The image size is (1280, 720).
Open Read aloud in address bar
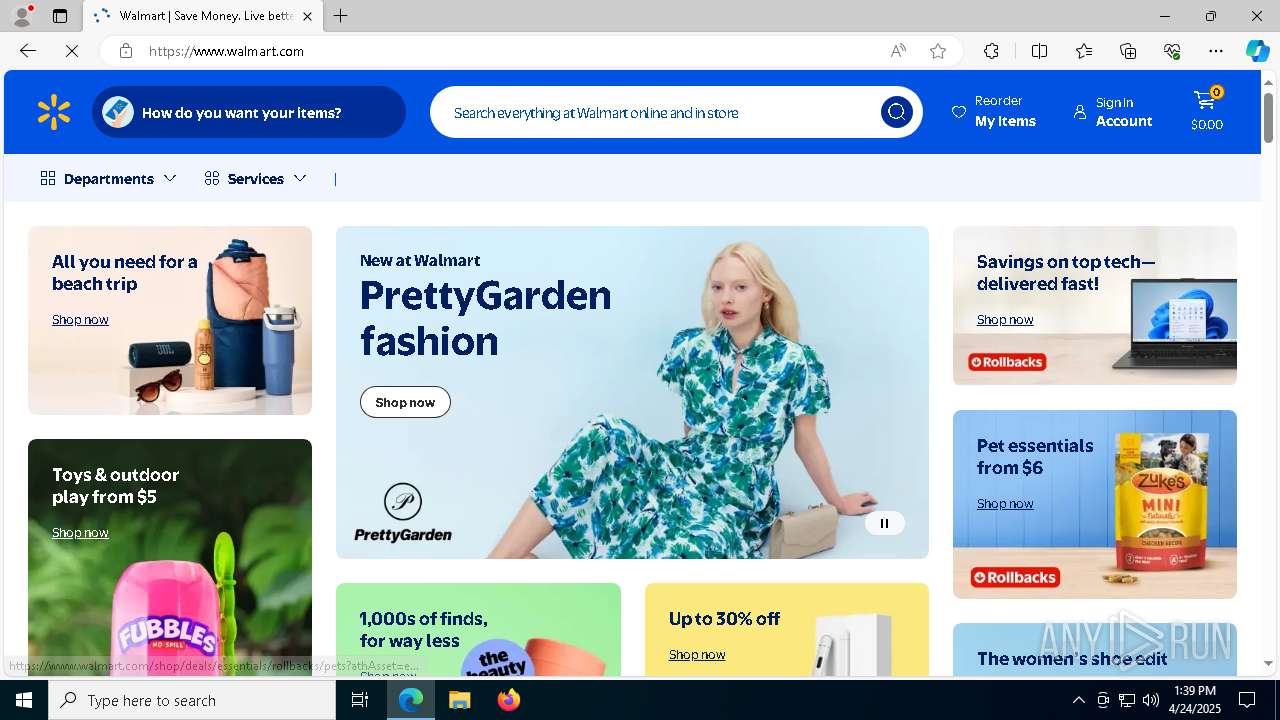click(898, 51)
